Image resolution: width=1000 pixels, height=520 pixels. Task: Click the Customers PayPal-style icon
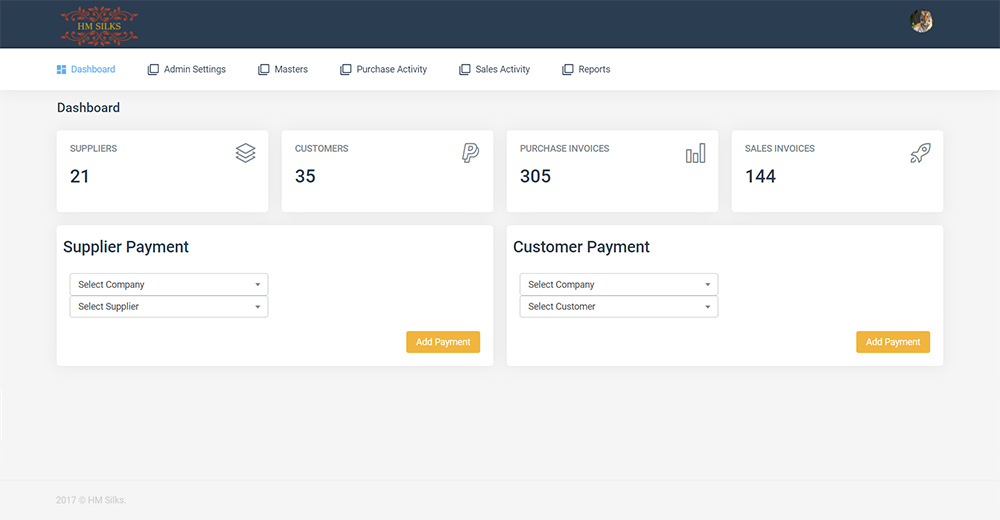[x=470, y=153]
